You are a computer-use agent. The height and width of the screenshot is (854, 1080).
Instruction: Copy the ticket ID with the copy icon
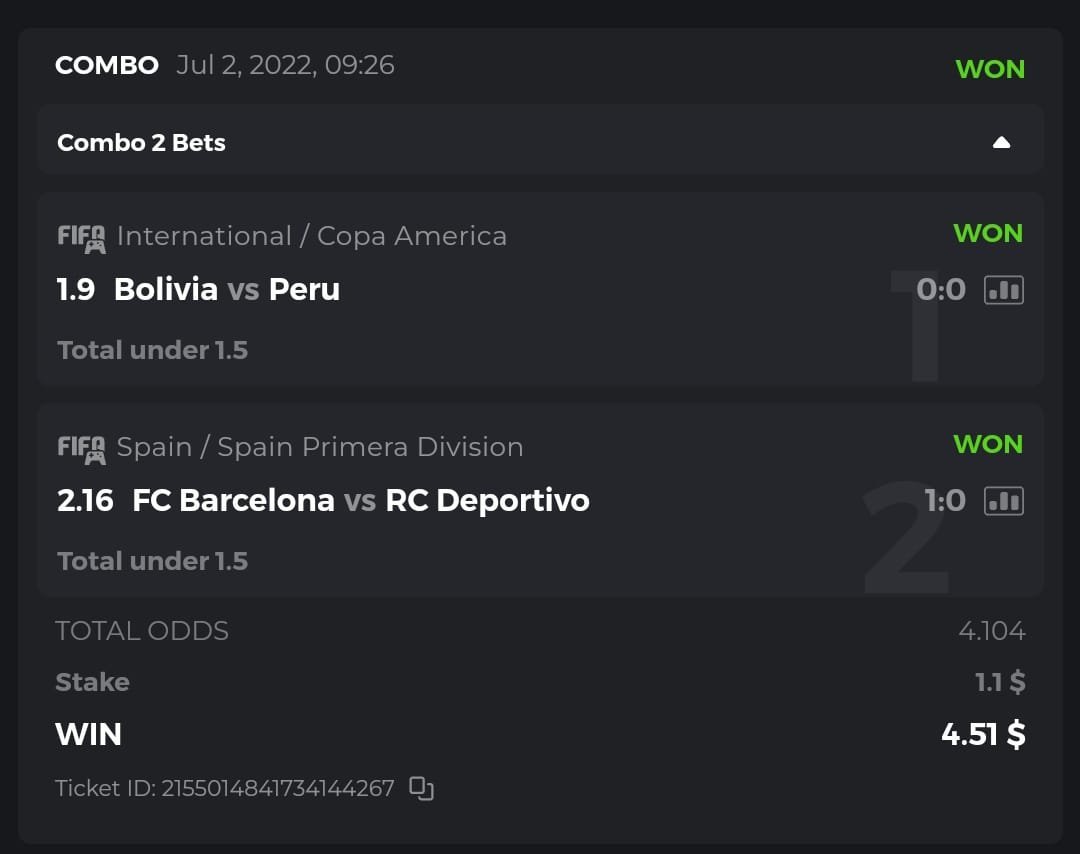(422, 788)
